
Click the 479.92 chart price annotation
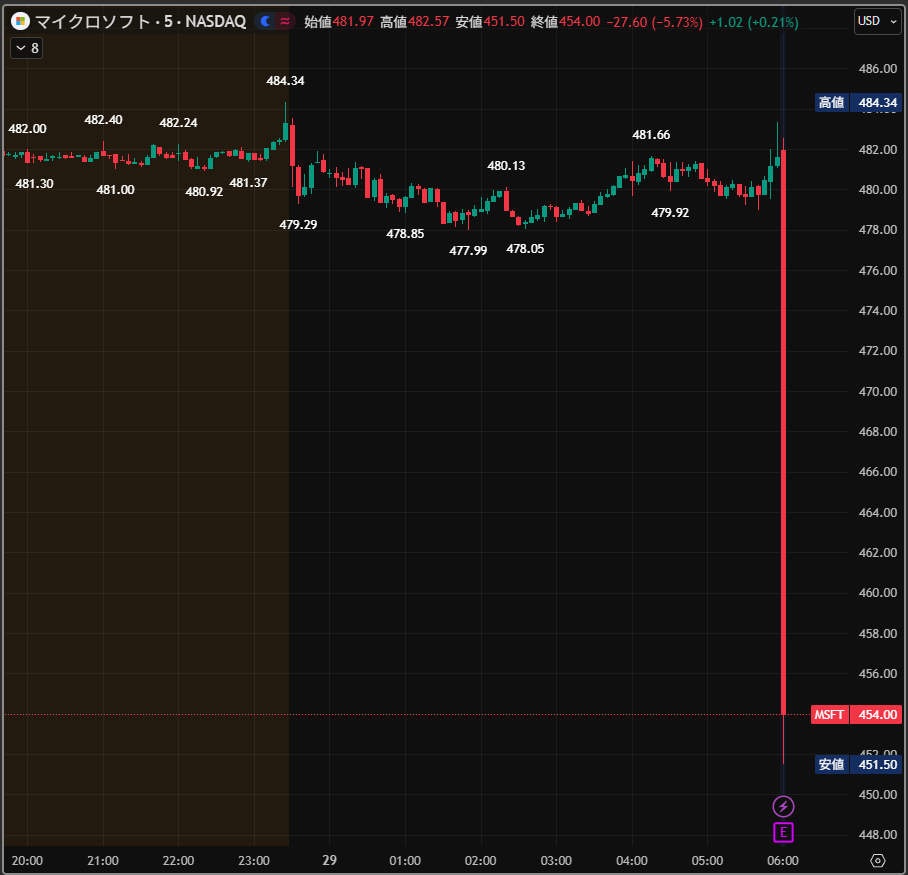coord(670,212)
